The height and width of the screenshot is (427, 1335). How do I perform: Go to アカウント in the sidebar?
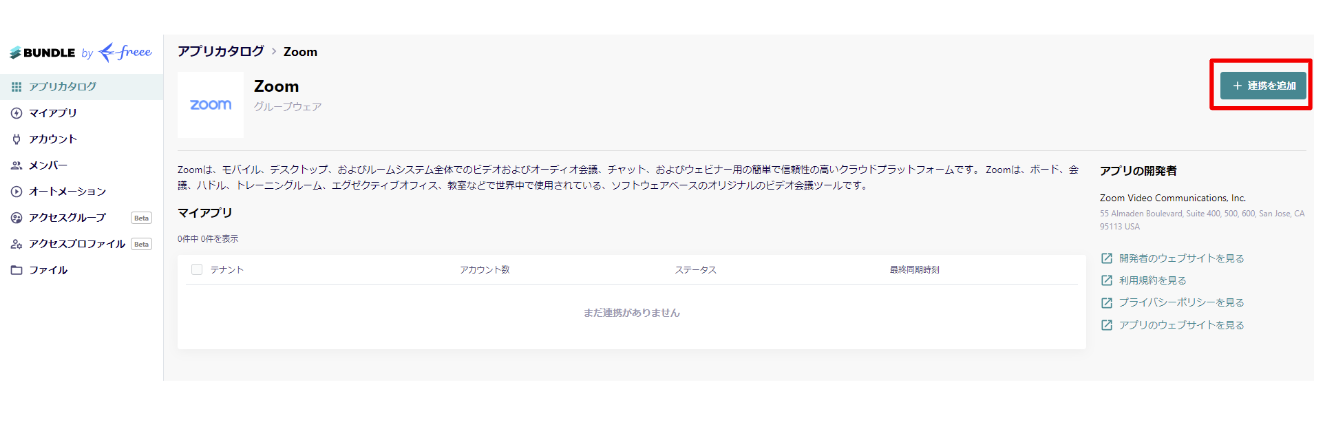tap(81, 139)
